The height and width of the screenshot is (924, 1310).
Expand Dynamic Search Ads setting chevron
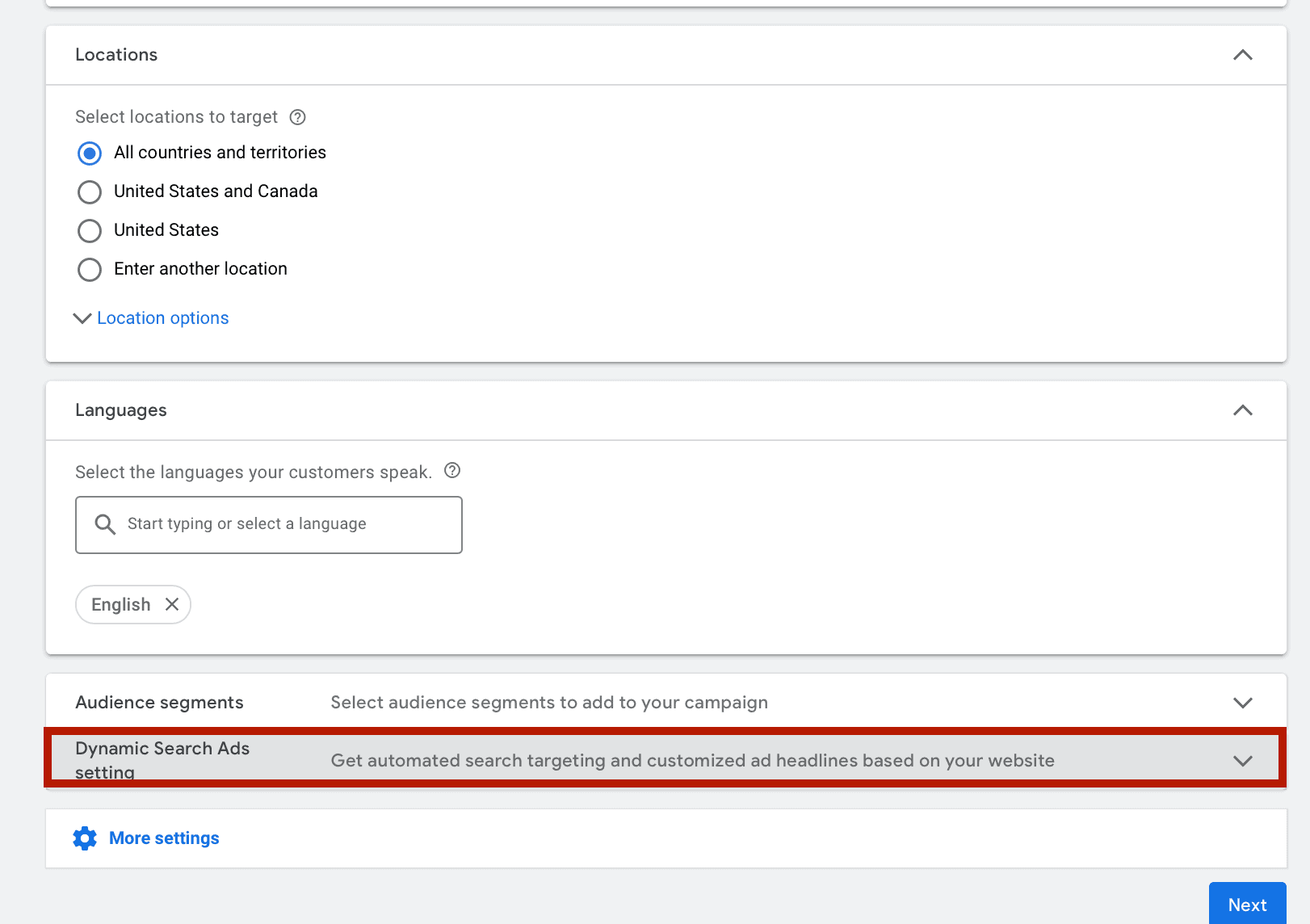point(1243,761)
